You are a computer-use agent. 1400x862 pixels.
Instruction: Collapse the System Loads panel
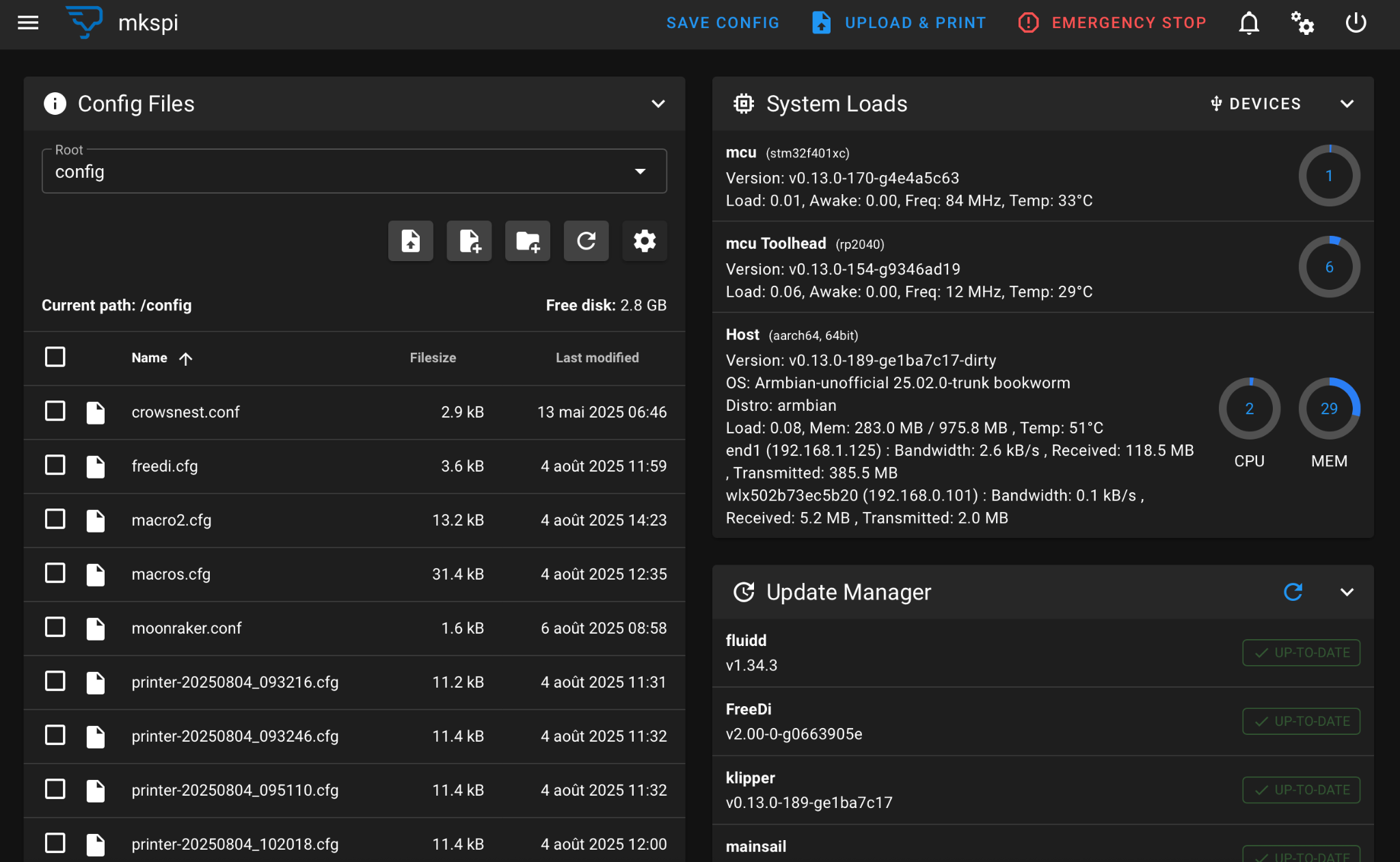pos(1347,104)
